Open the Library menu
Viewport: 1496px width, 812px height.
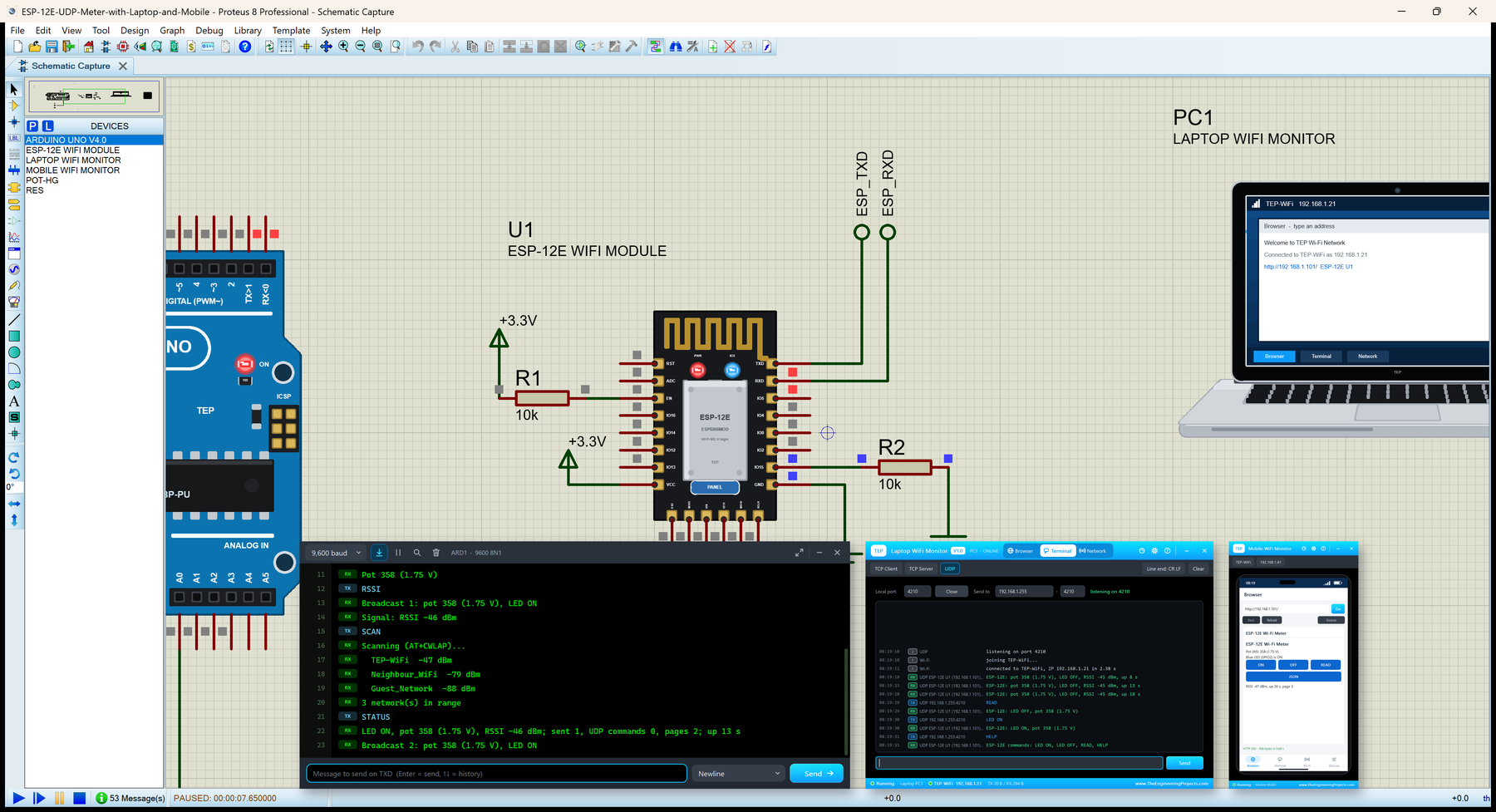[248, 30]
